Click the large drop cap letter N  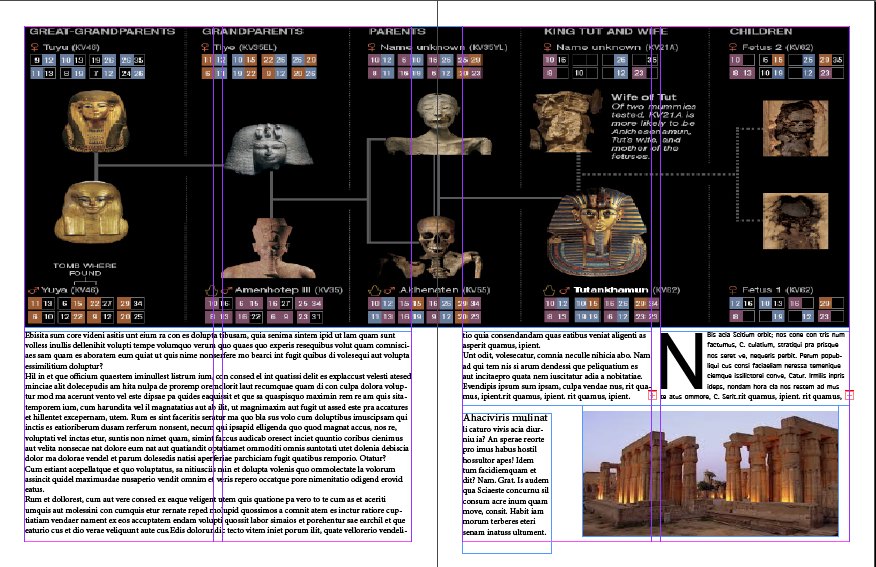coord(682,361)
